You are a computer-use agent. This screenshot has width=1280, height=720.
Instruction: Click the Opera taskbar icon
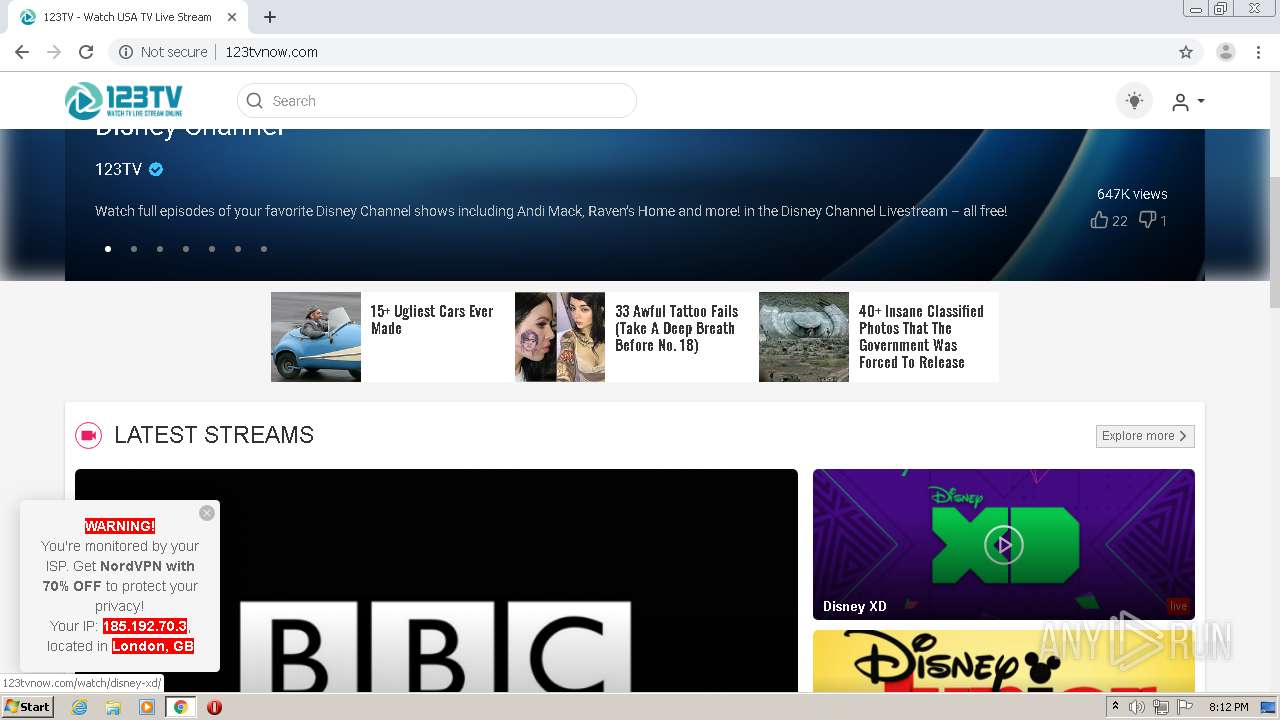coord(214,707)
